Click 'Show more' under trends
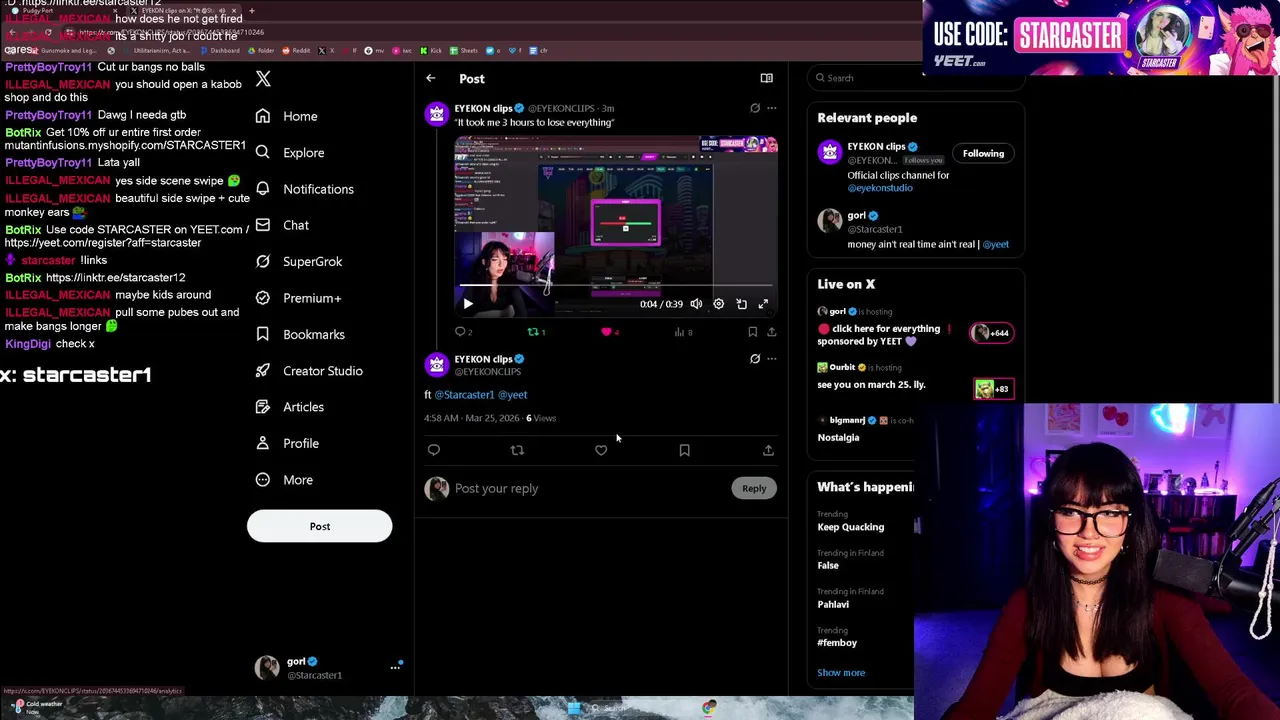 coord(841,673)
